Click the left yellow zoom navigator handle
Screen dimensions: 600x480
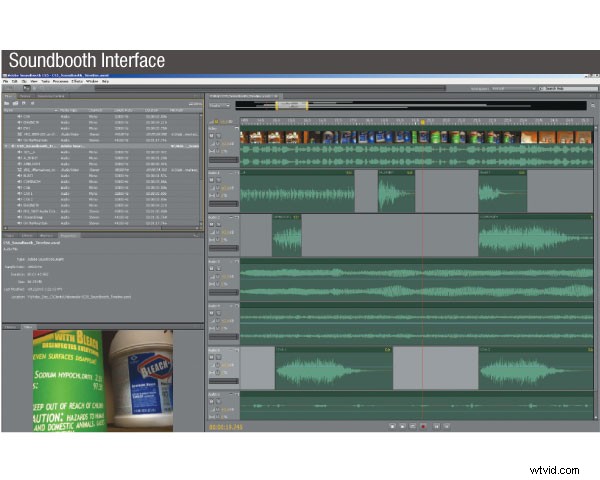277,106
